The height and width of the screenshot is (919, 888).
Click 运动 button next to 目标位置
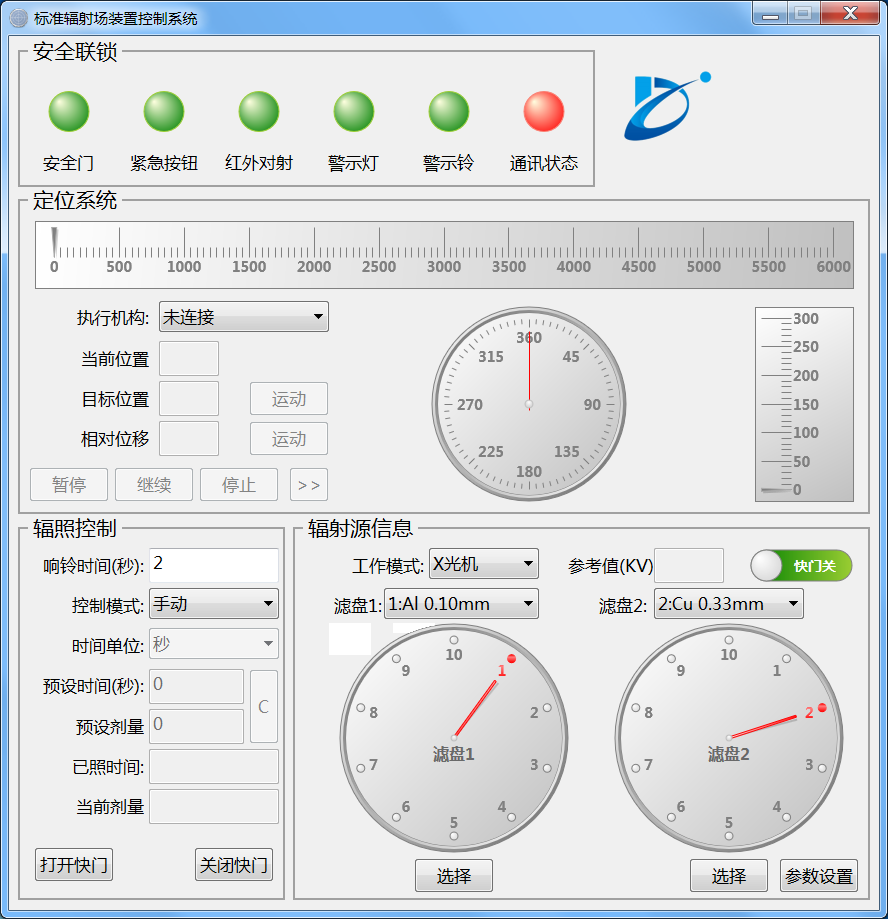pos(289,399)
